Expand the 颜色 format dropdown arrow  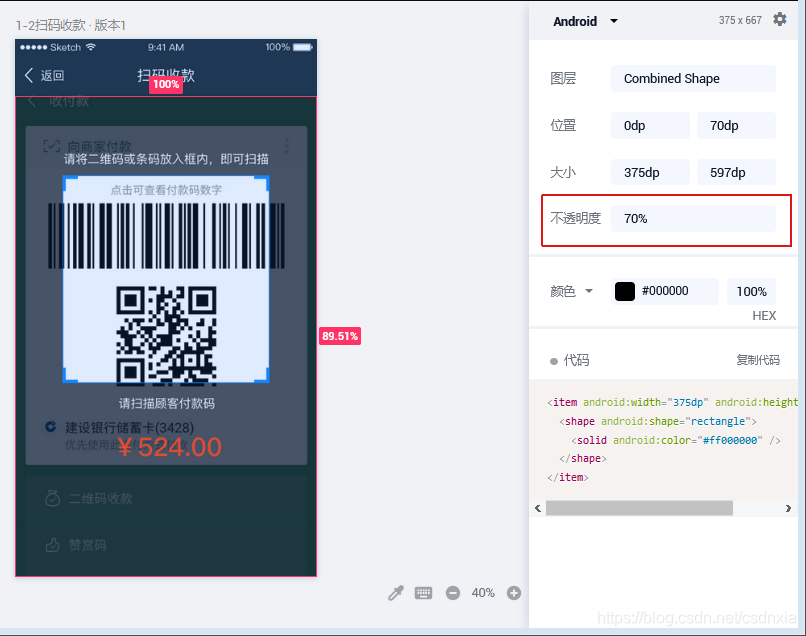pyautogui.click(x=589, y=291)
